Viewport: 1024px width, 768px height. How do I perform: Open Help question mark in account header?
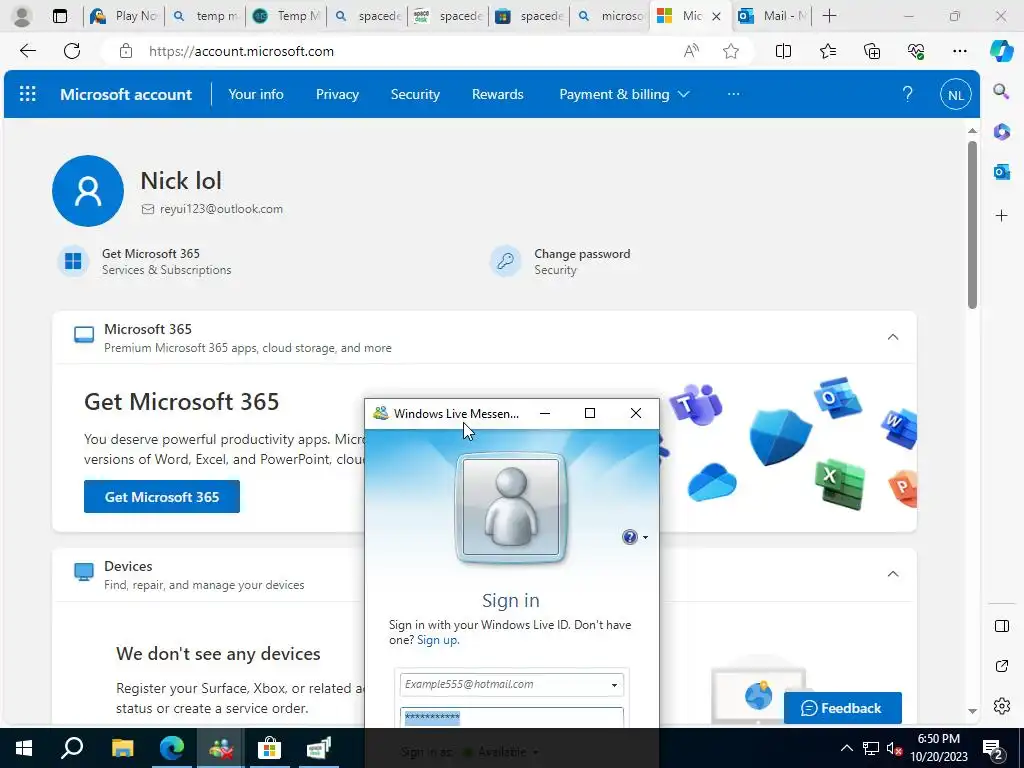[x=907, y=94]
